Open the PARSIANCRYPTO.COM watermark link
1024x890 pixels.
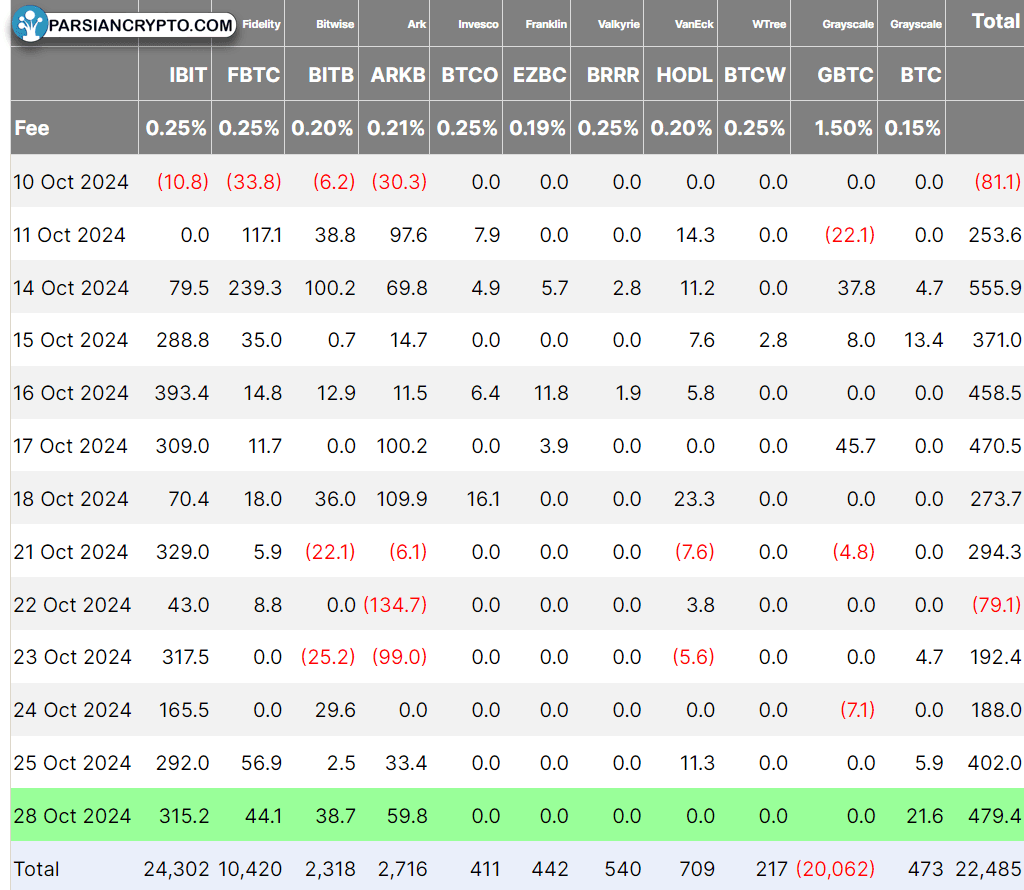click(140, 25)
